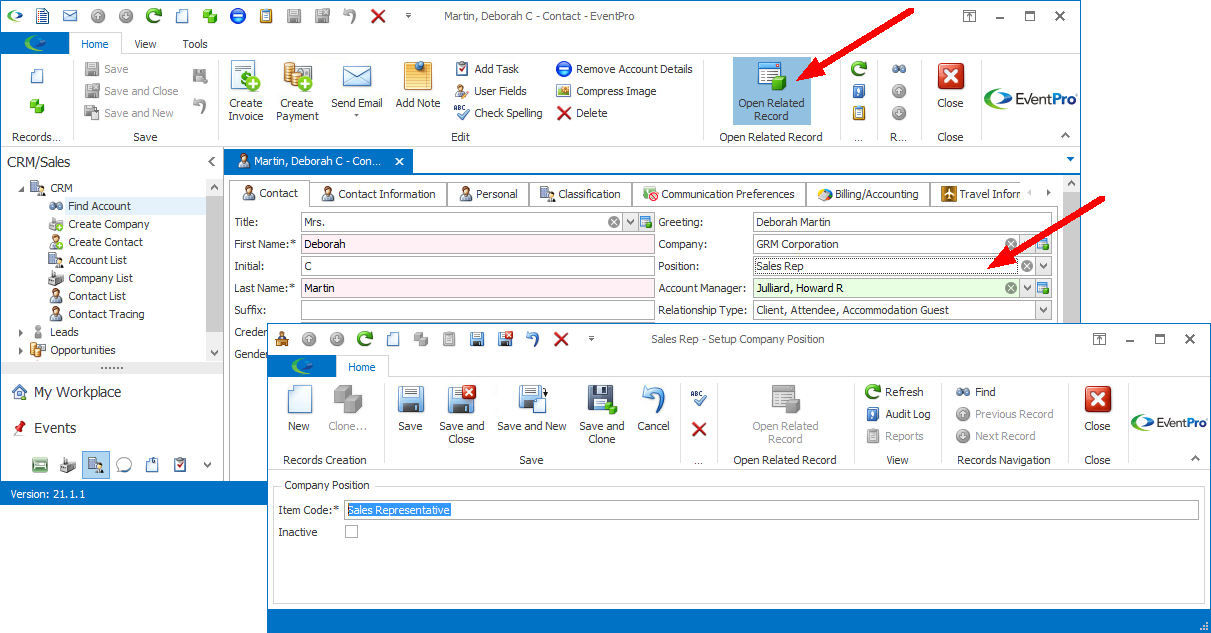1211x633 pixels.
Task: Click the Compress Image command
Action: 606,91
